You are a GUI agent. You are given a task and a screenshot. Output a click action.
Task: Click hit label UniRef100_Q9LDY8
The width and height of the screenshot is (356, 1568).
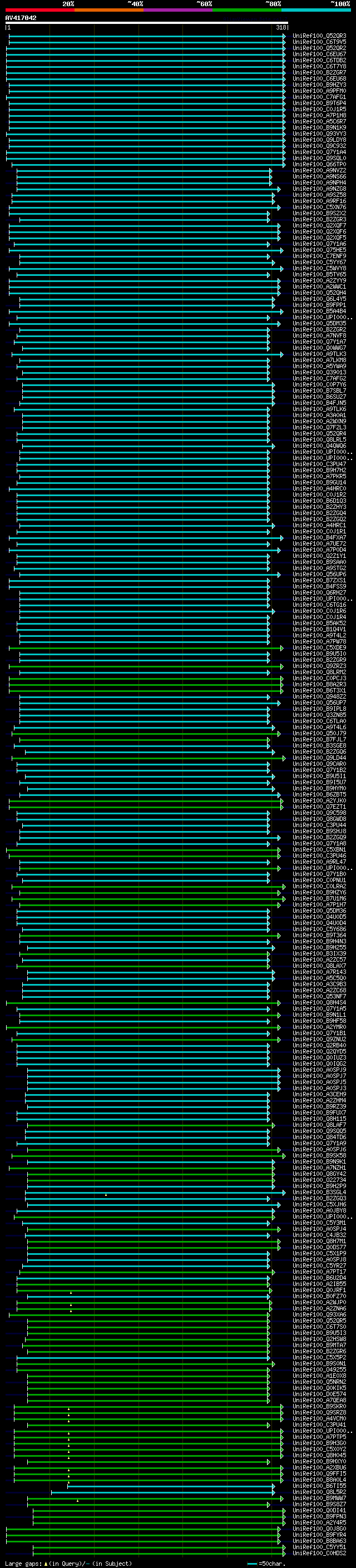click(319, 140)
